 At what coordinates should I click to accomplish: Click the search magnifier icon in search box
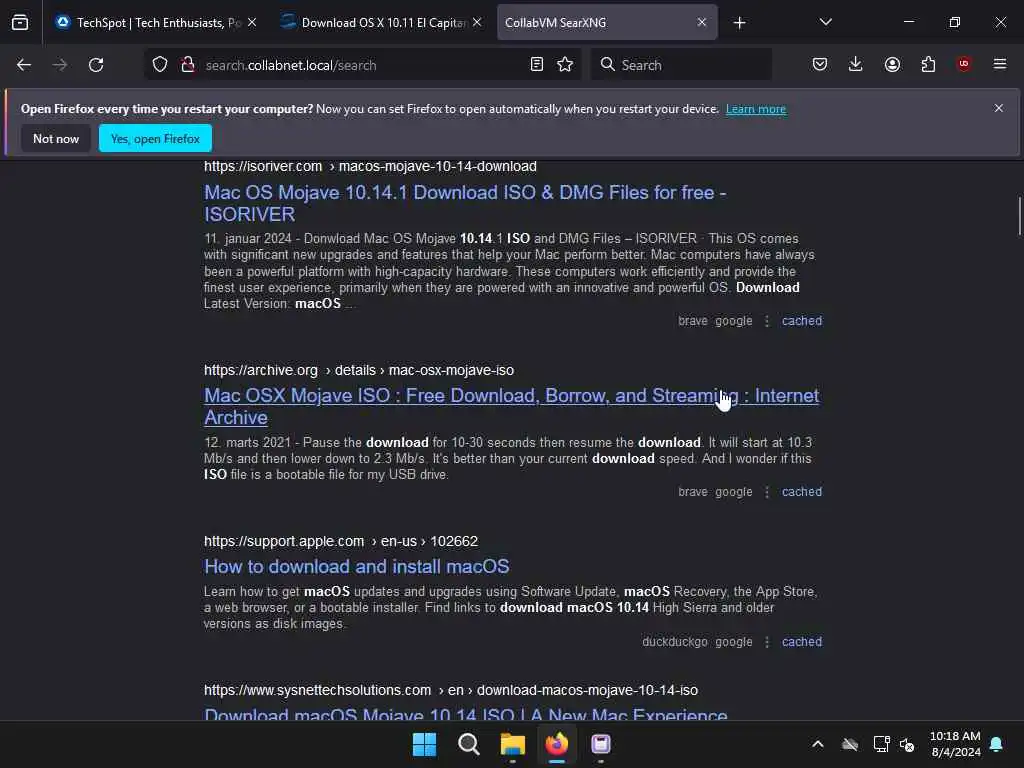(607, 65)
